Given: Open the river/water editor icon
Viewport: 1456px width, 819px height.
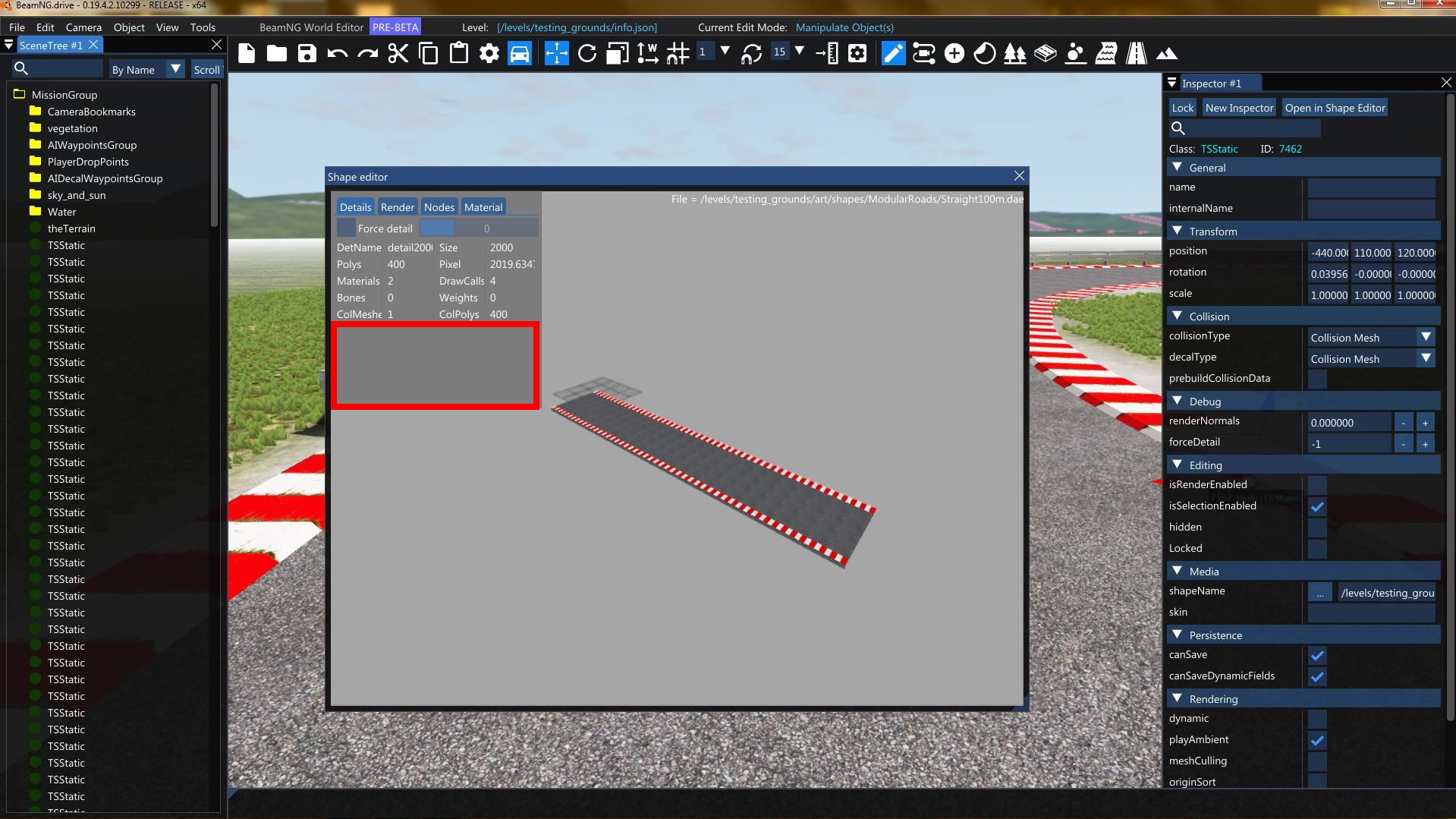Looking at the screenshot, I should (x=1106, y=53).
